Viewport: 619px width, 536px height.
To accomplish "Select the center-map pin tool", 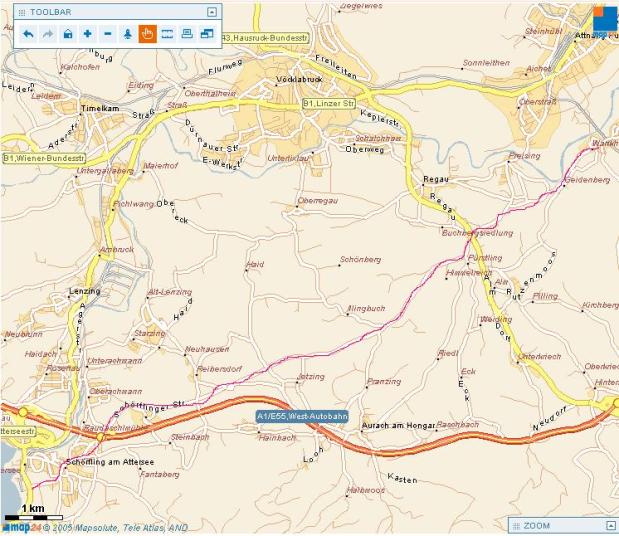I will [x=127, y=34].
